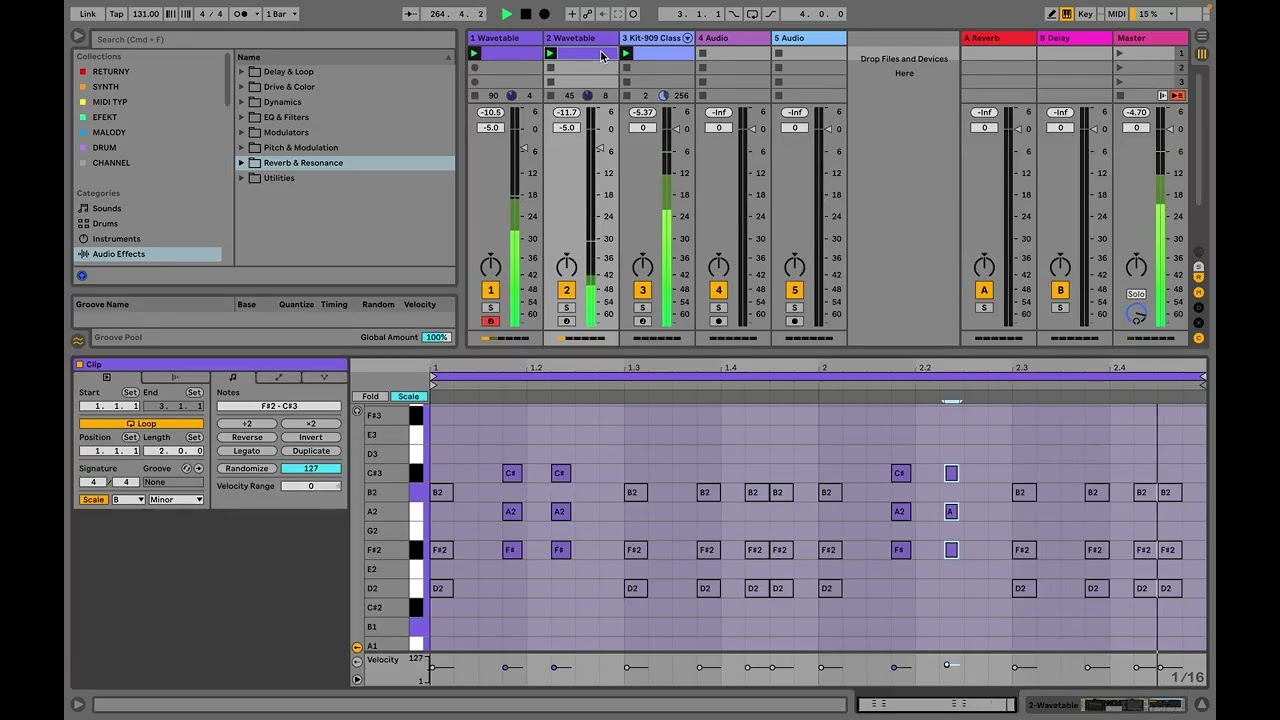Start playback with the green Play button
Viewport: 1280px width, 720px height.
click(507, 14)
